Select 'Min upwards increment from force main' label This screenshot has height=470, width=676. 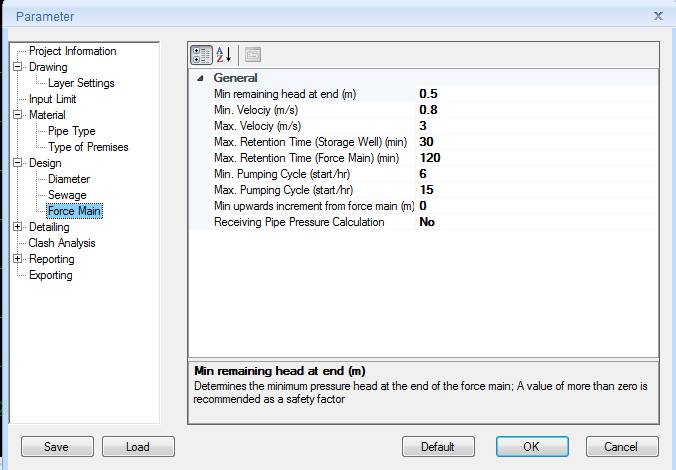(x=314, y=206)
